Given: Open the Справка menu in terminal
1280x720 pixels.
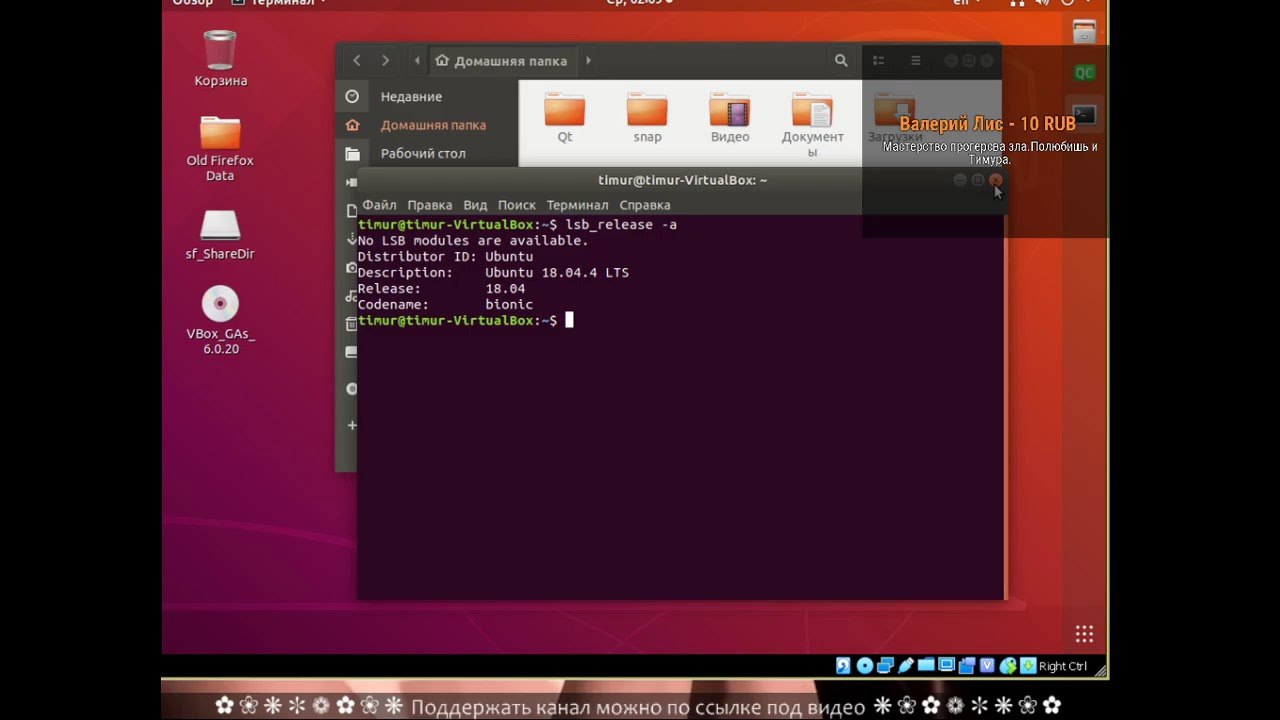Looking at the screenshot, I should pos(645,205).
